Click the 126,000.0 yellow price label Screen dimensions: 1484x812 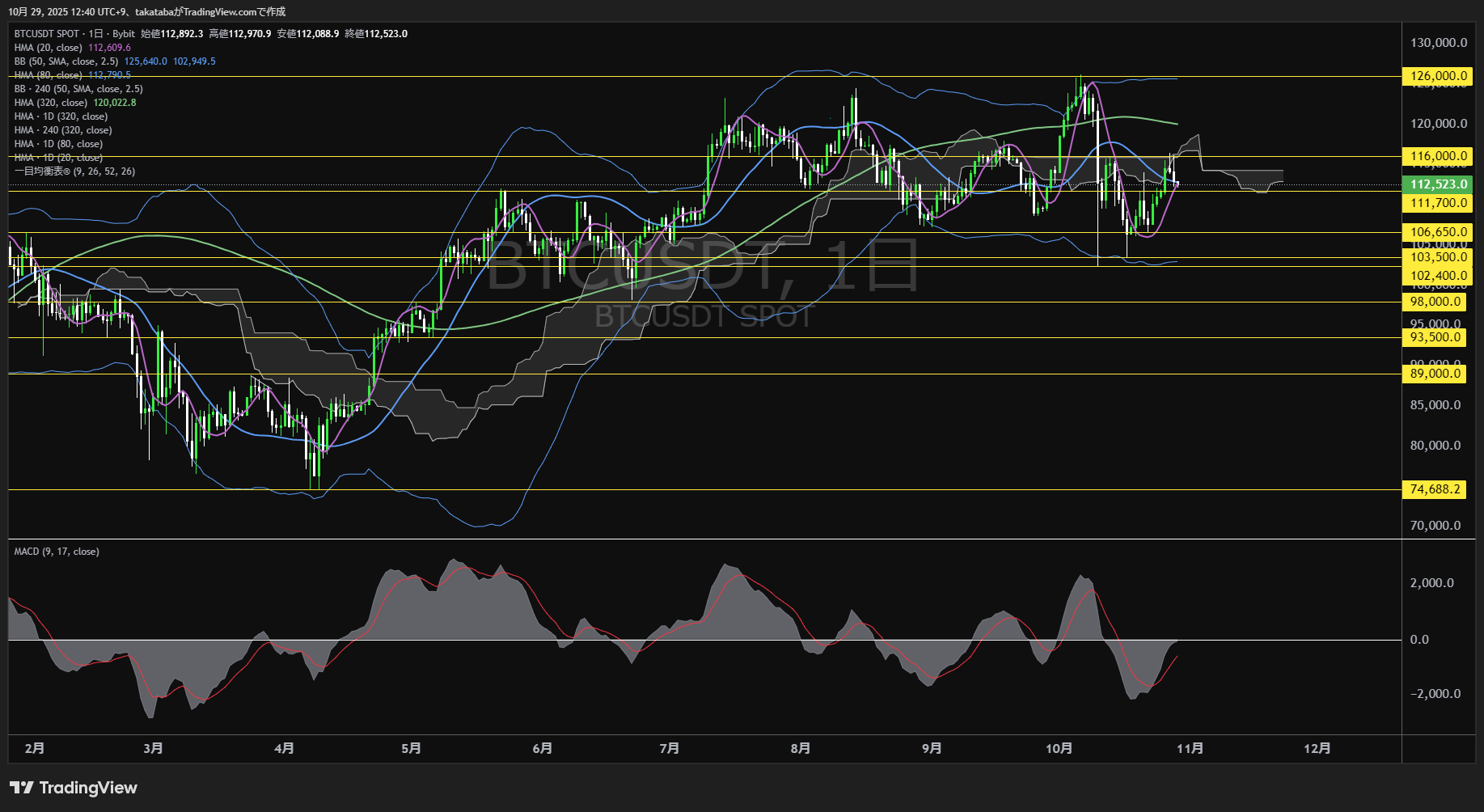pyautogui.click(x=1438, y=76)
